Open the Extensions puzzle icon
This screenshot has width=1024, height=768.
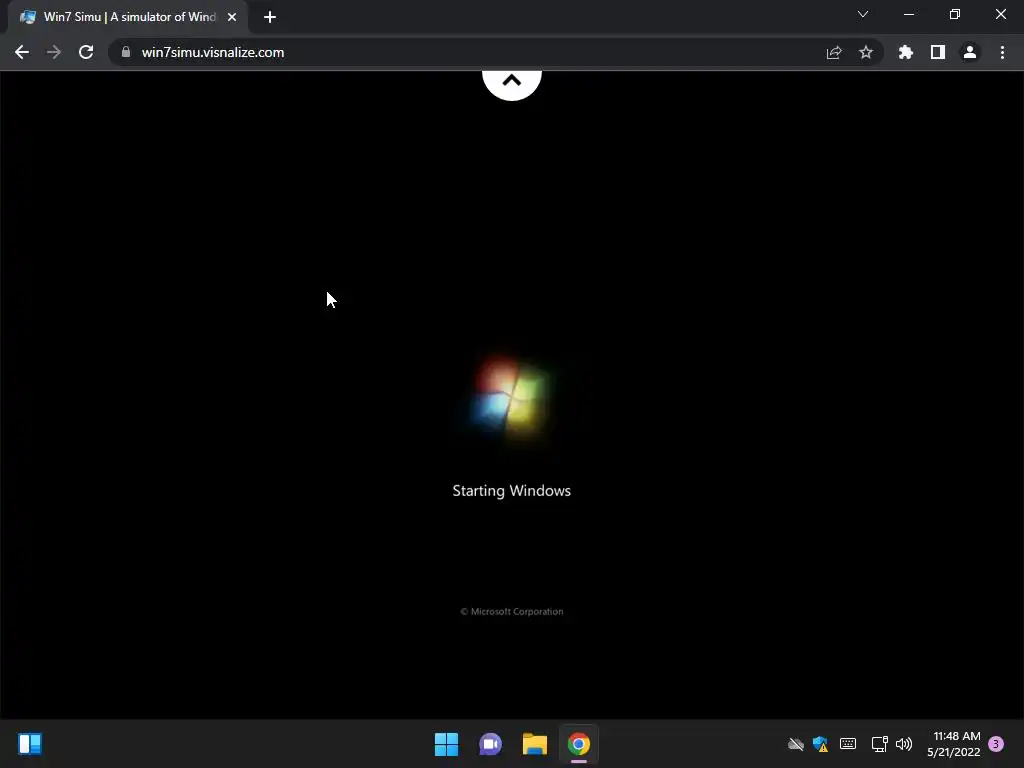[906, 52]
